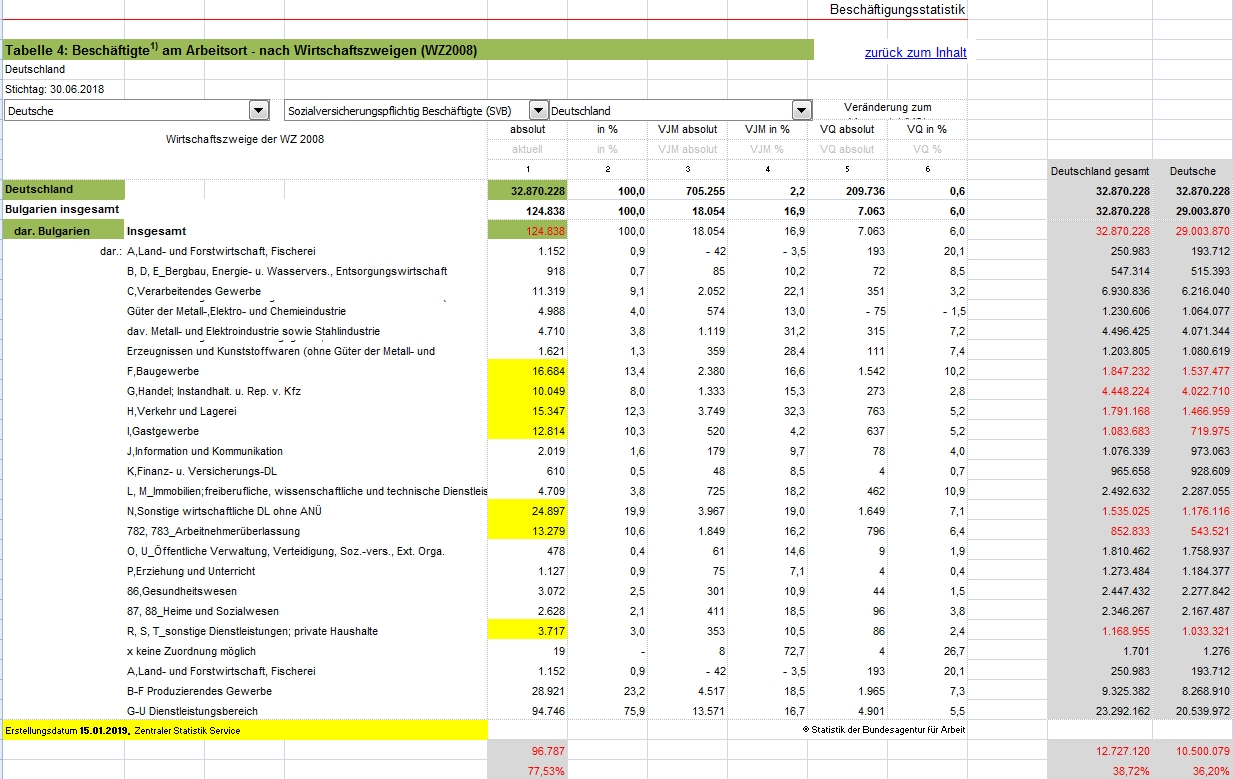Click the 'Deutschland gesamt' column header

click(x=1099, y=171)
